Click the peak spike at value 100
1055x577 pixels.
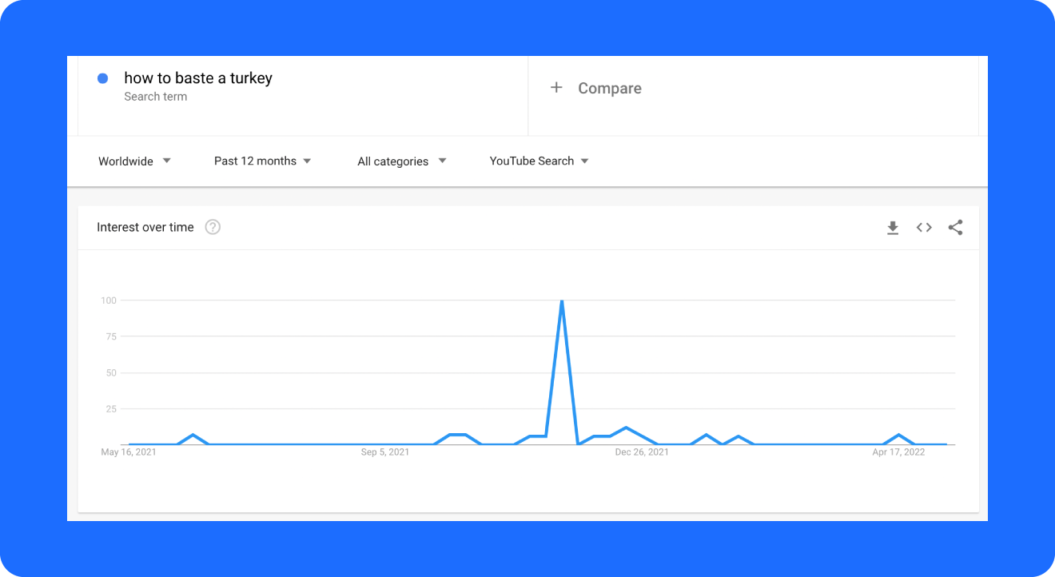click(562, 300)
